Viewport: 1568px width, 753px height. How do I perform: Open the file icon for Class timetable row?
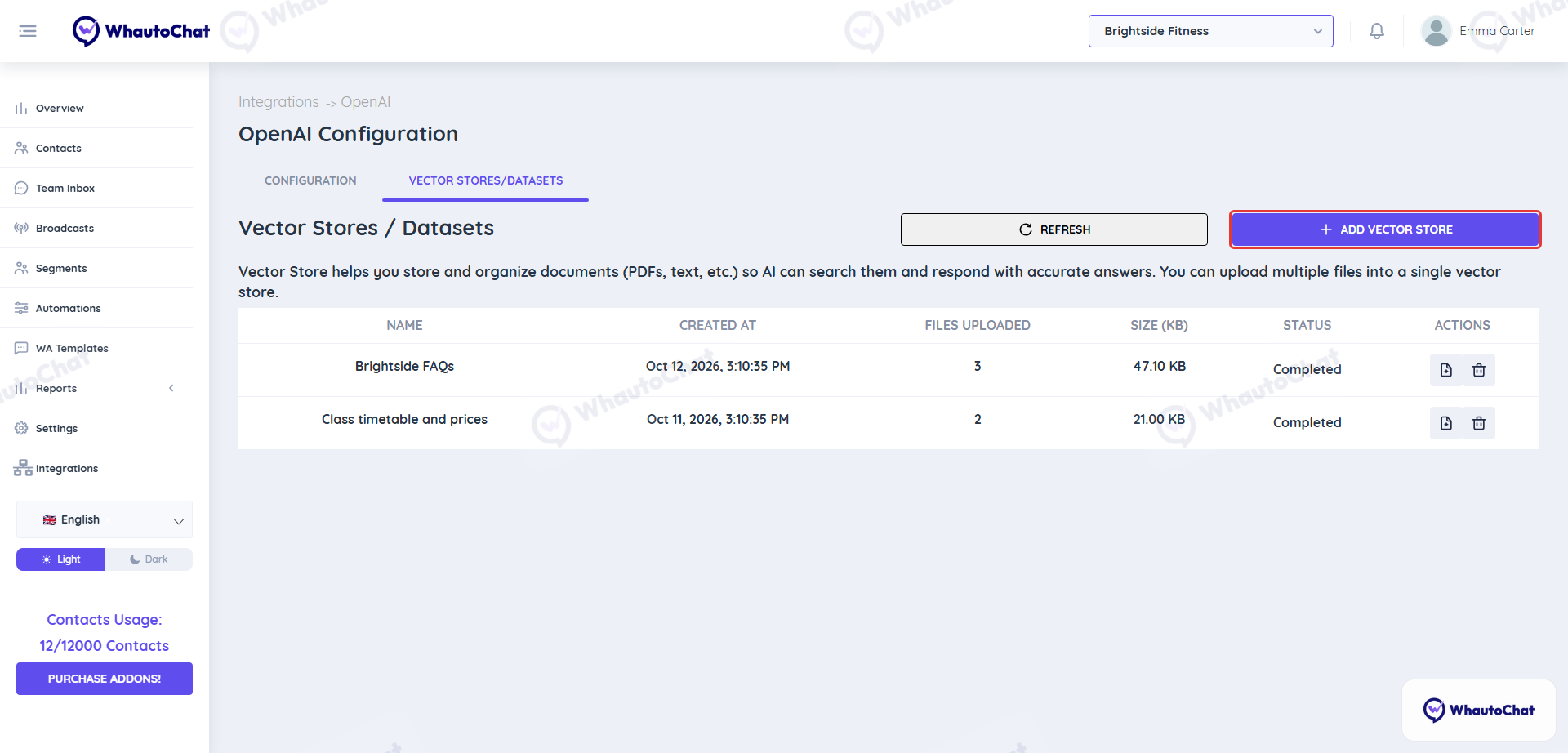tap(1446, 423)
